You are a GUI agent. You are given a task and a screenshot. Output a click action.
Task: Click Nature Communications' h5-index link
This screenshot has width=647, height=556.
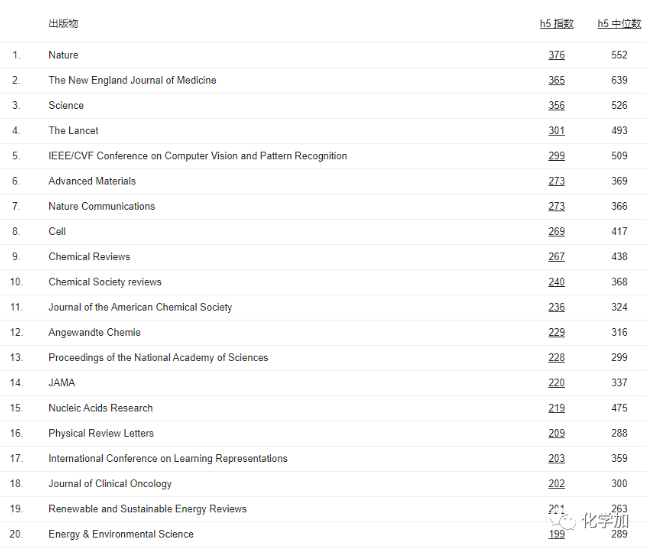click(556, 206)
